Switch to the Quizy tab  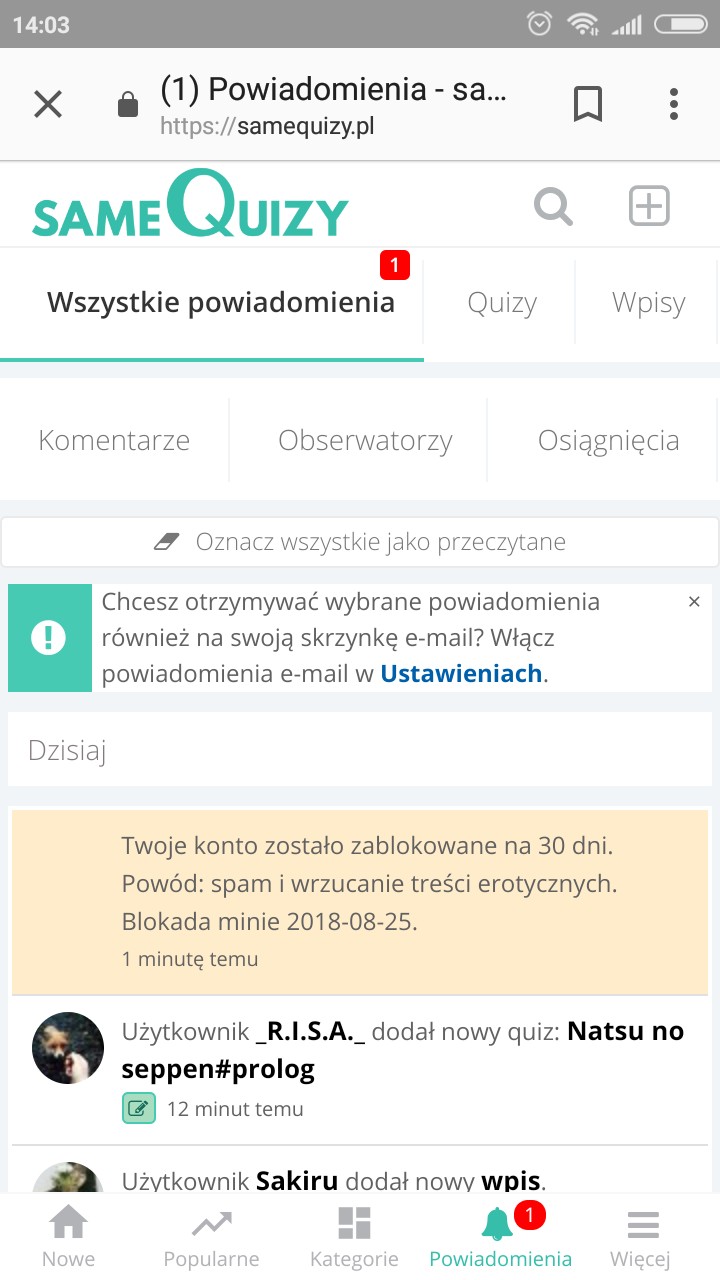tap(502, 303)
